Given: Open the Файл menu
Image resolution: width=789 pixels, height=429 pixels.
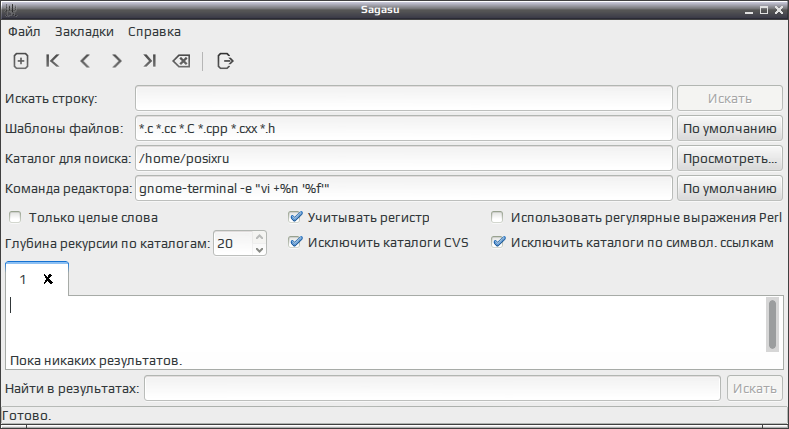Looking at the screenshot, I should [24, 32].
